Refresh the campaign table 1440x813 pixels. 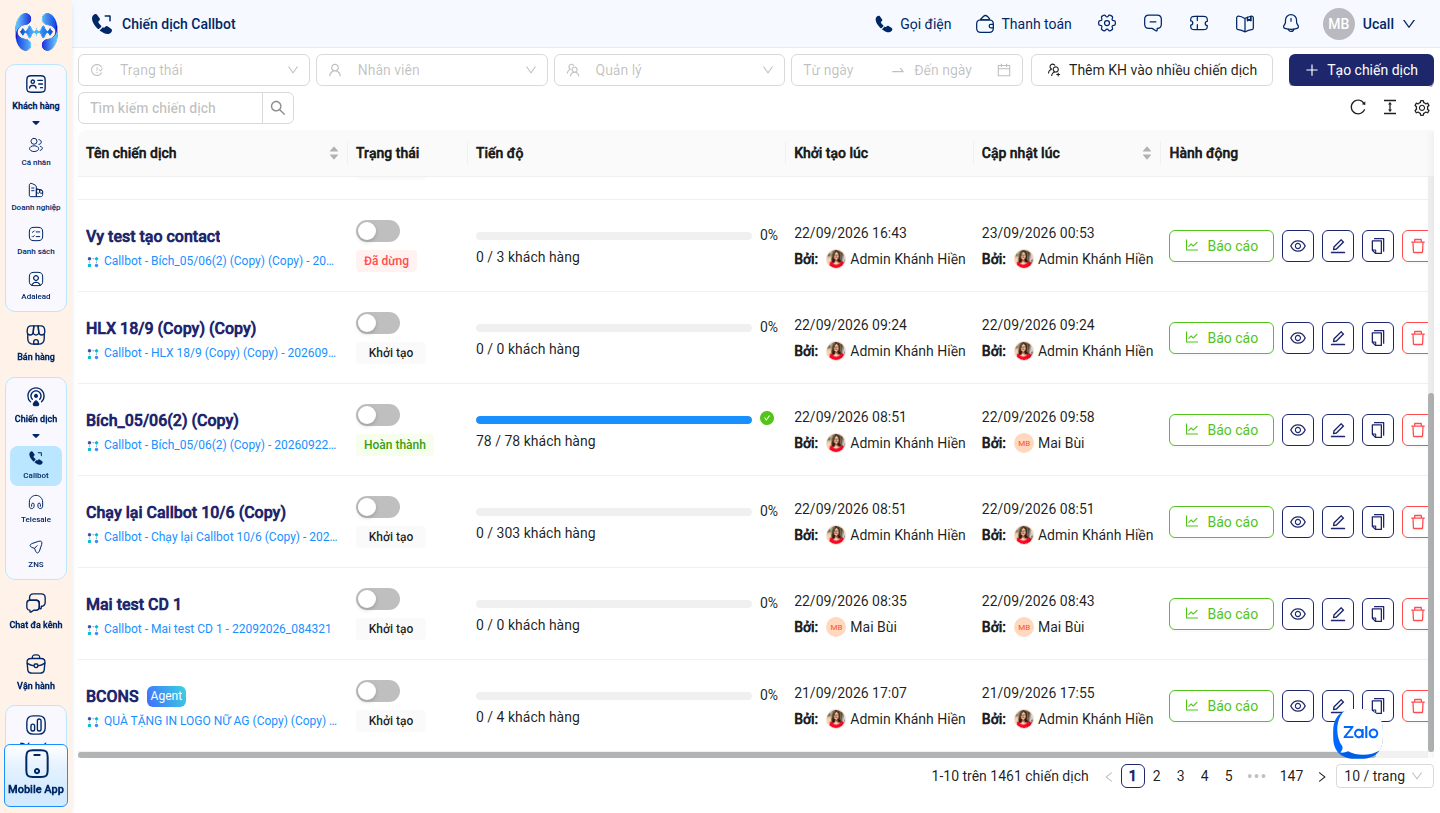(1357, 108)
